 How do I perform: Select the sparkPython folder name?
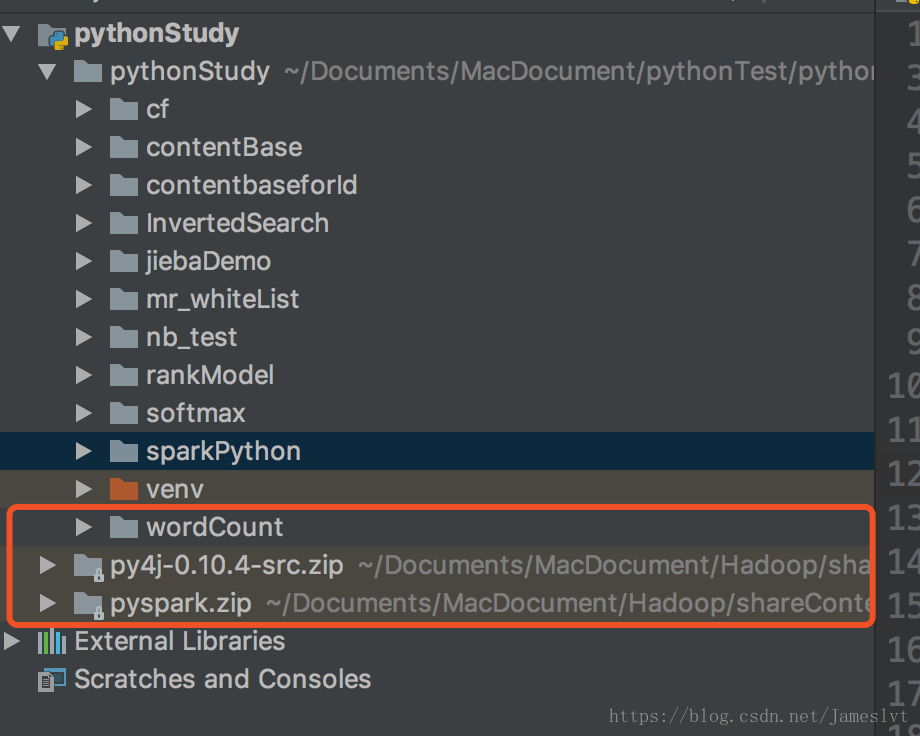pos(224,451)
